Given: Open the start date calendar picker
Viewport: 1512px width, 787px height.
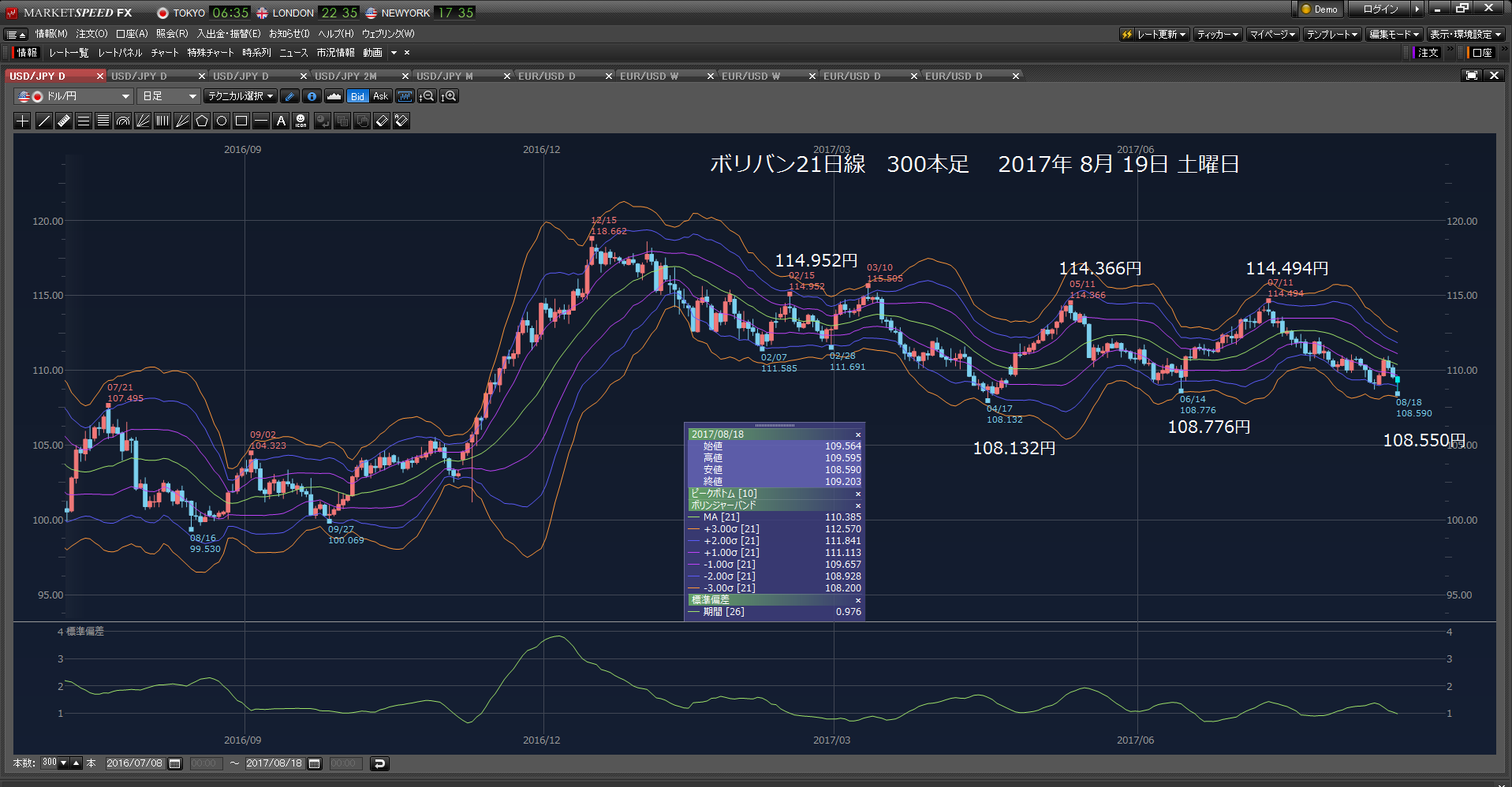Looking at the screenshot, I should pos(175,763).
